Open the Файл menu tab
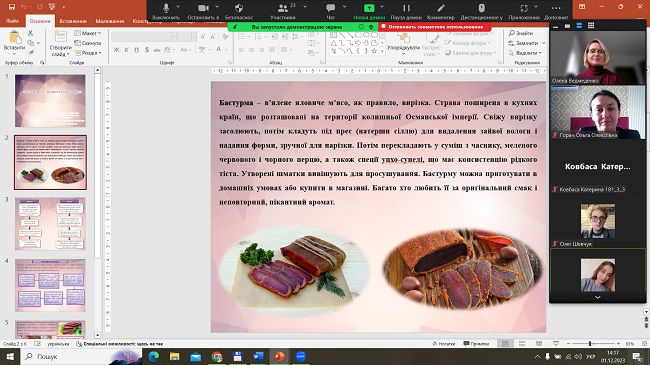650x365 pixels. coord(12,21)
